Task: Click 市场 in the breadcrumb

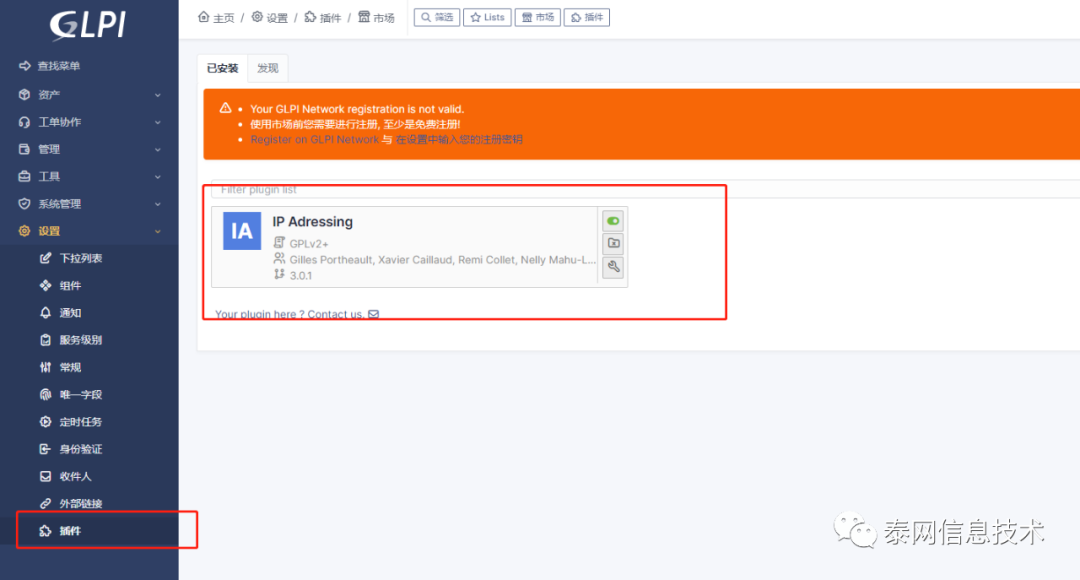Action: pos(376,17)
